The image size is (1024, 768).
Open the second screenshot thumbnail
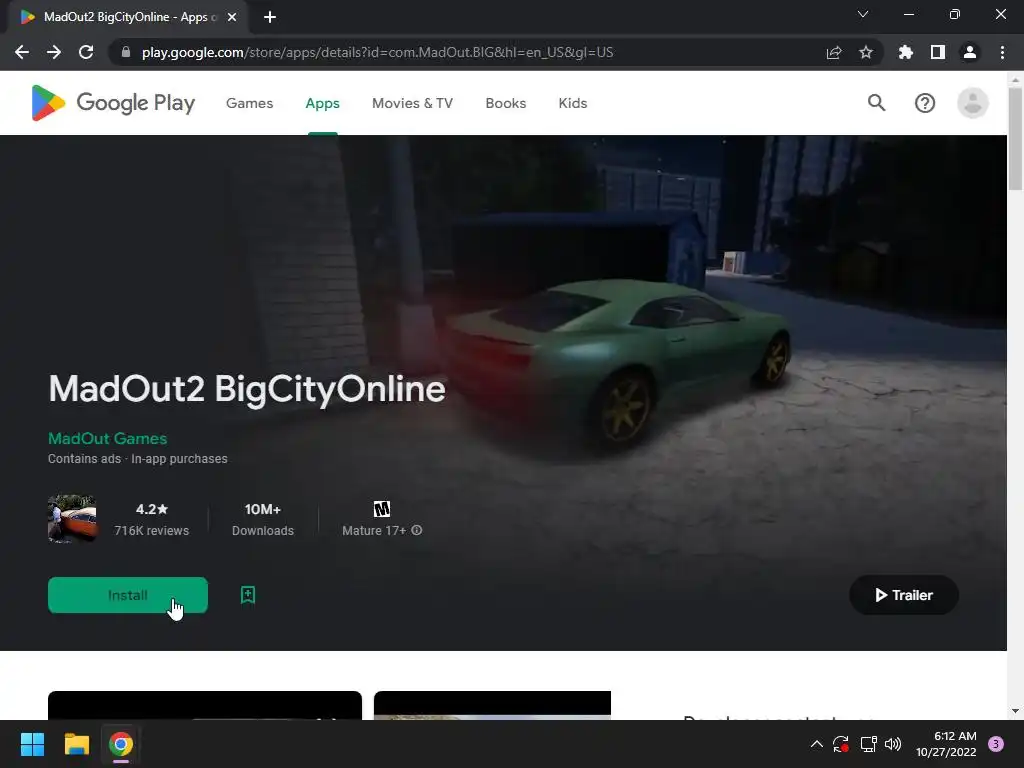coord(492,705)
